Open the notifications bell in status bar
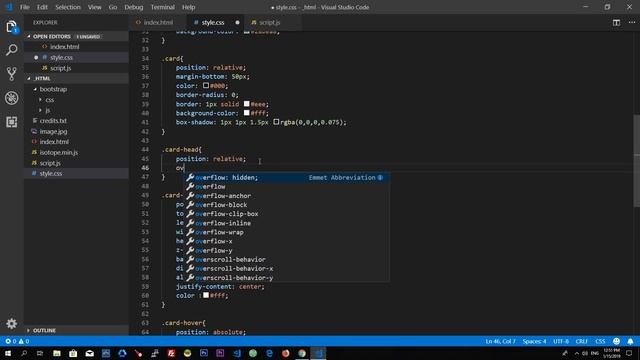 point(630,341)
